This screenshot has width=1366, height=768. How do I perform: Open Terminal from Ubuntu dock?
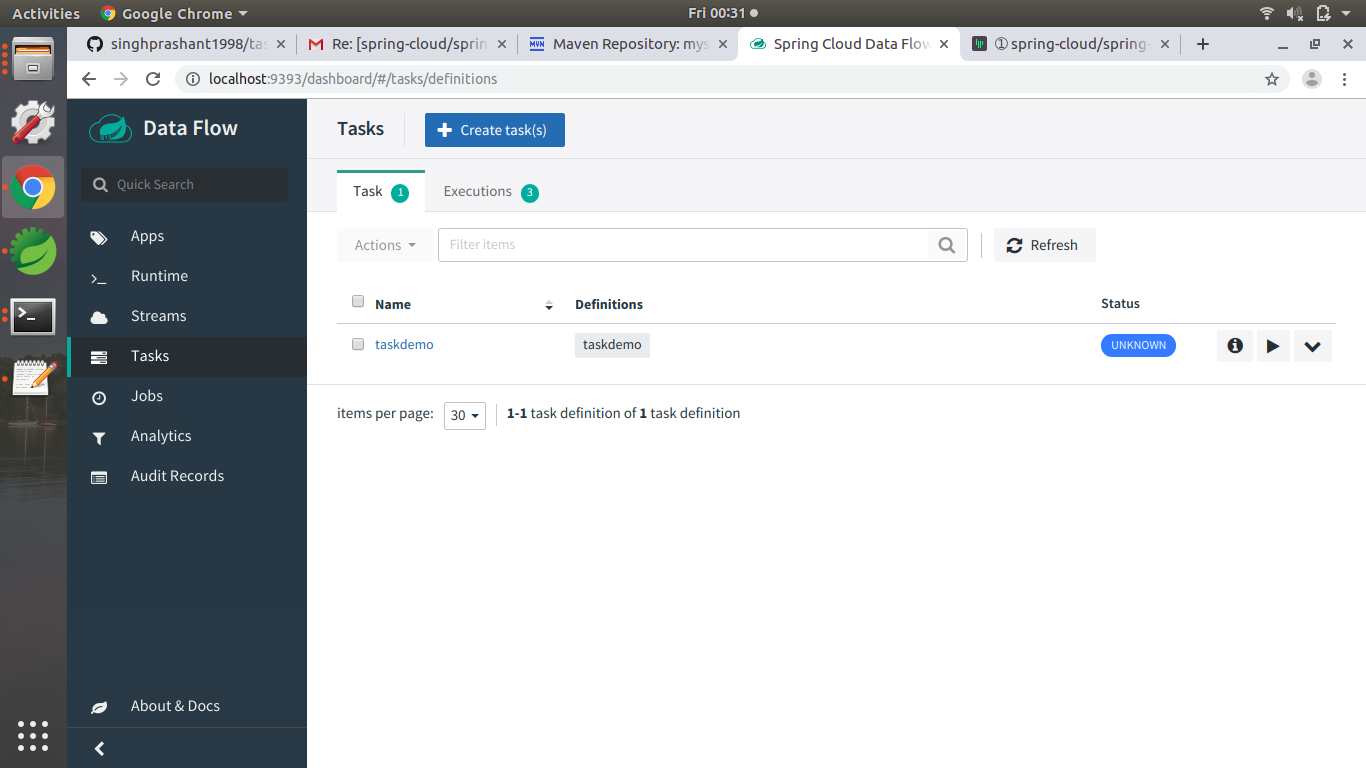(33, 317)
